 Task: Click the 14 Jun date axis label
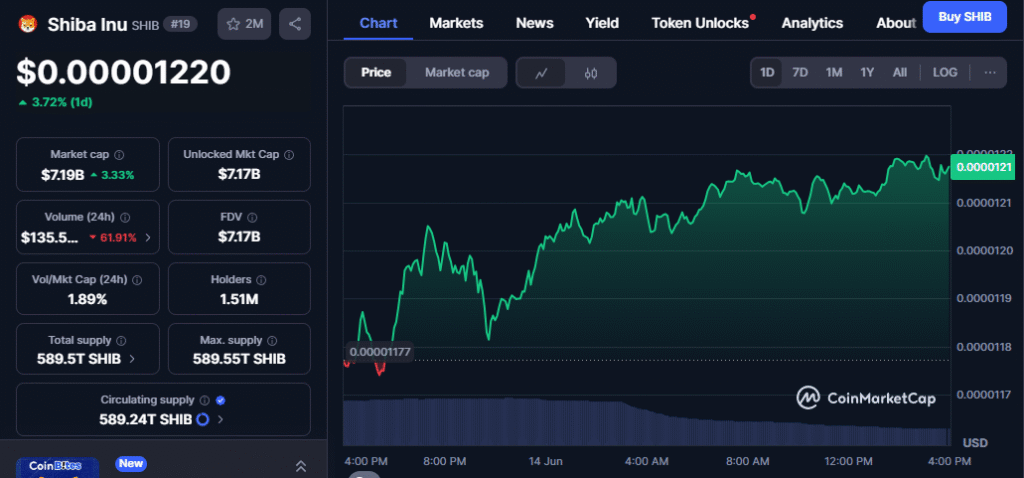click(x=545, y=461)
